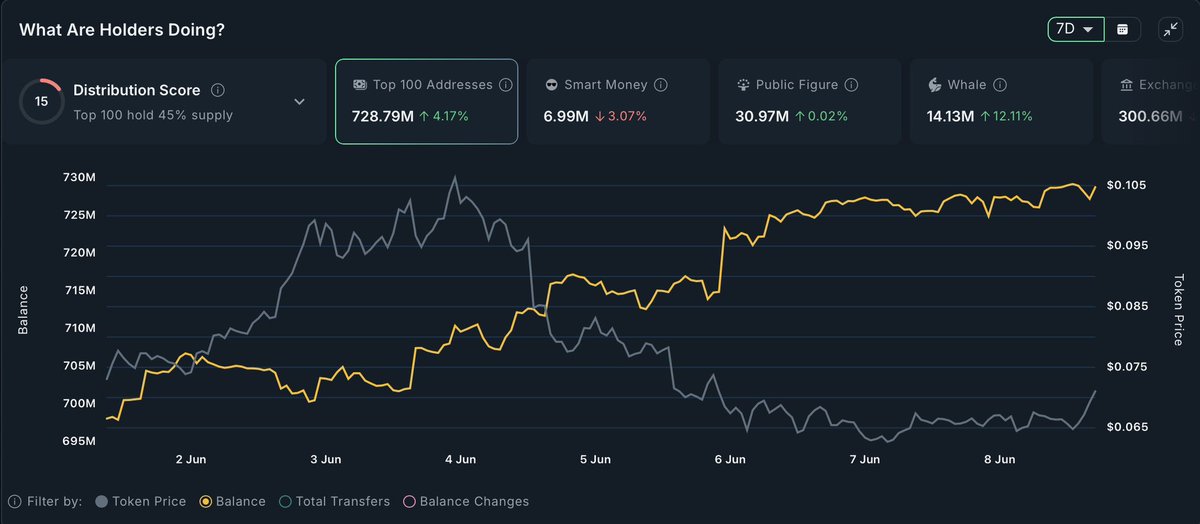1200x524 pixels.
Task: Click the Whale icon
Action: click(935, 86)
